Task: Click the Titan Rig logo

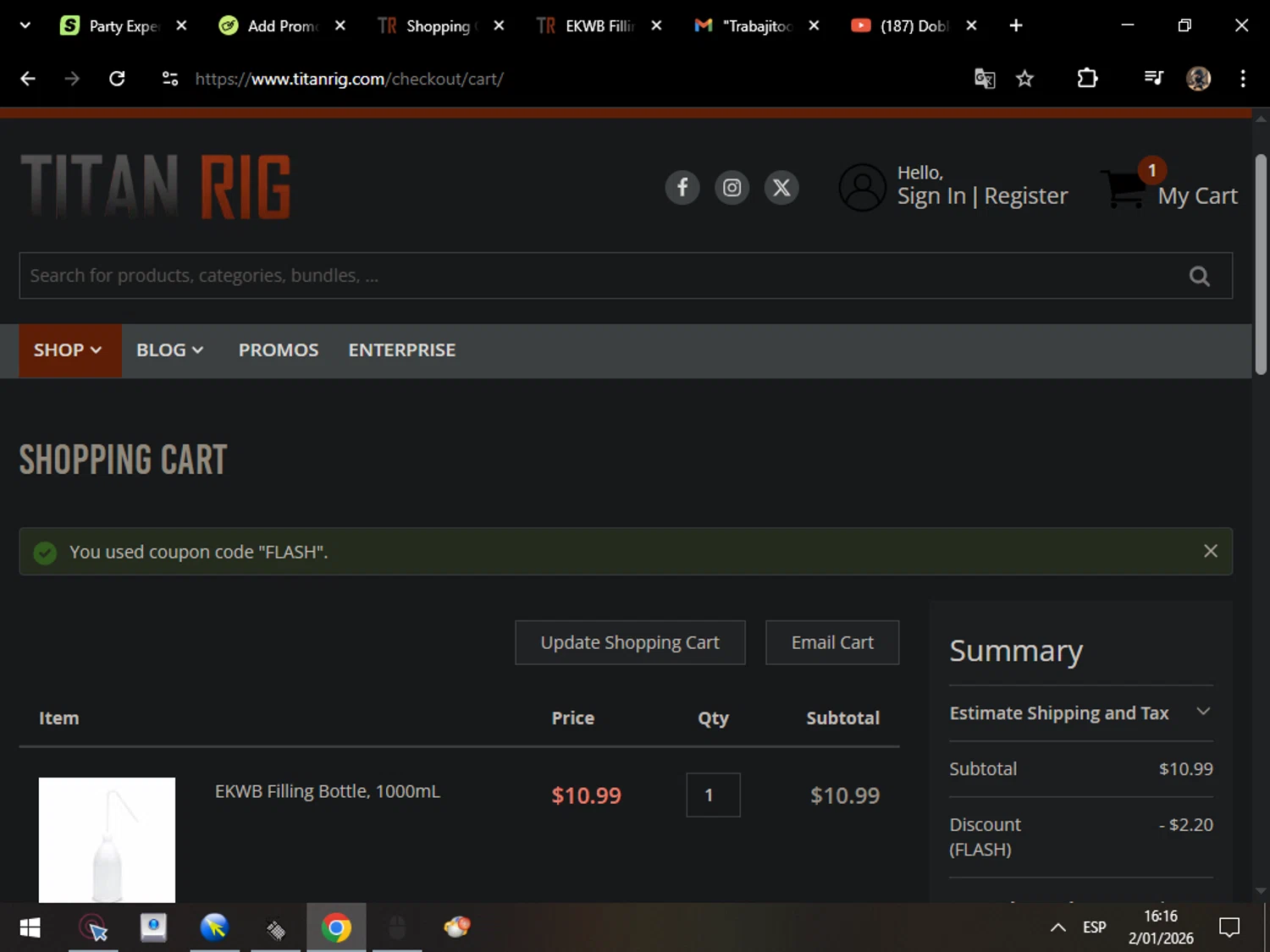Action: [156, 187]
